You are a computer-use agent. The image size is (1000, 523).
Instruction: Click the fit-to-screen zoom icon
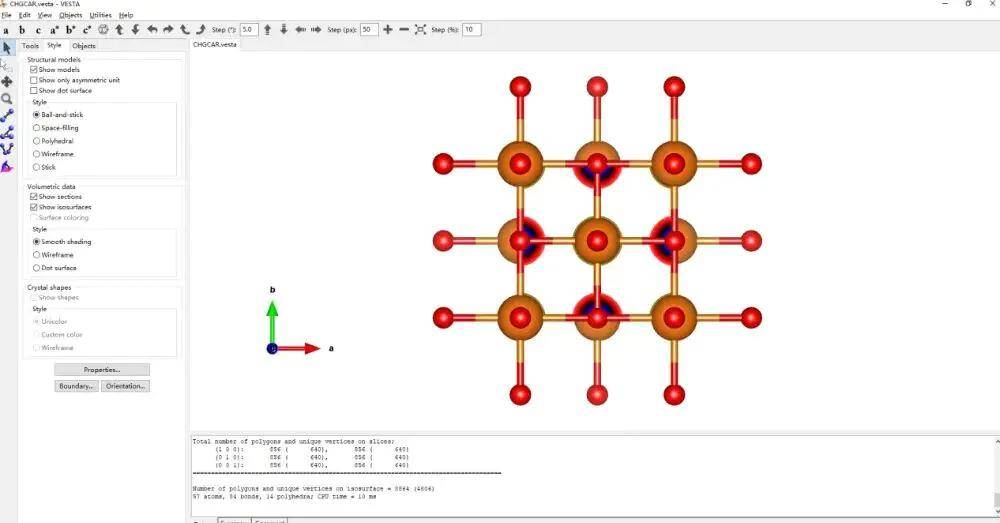tap(420, 30)
